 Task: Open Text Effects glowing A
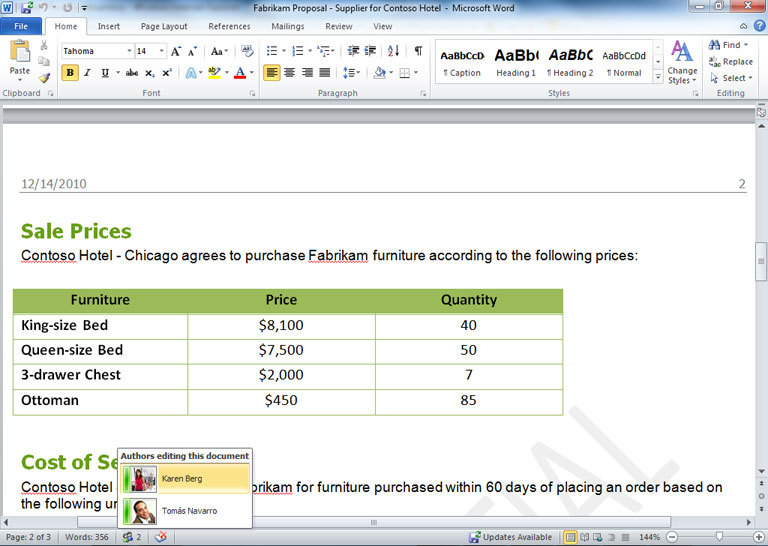[x=191, y=73]
